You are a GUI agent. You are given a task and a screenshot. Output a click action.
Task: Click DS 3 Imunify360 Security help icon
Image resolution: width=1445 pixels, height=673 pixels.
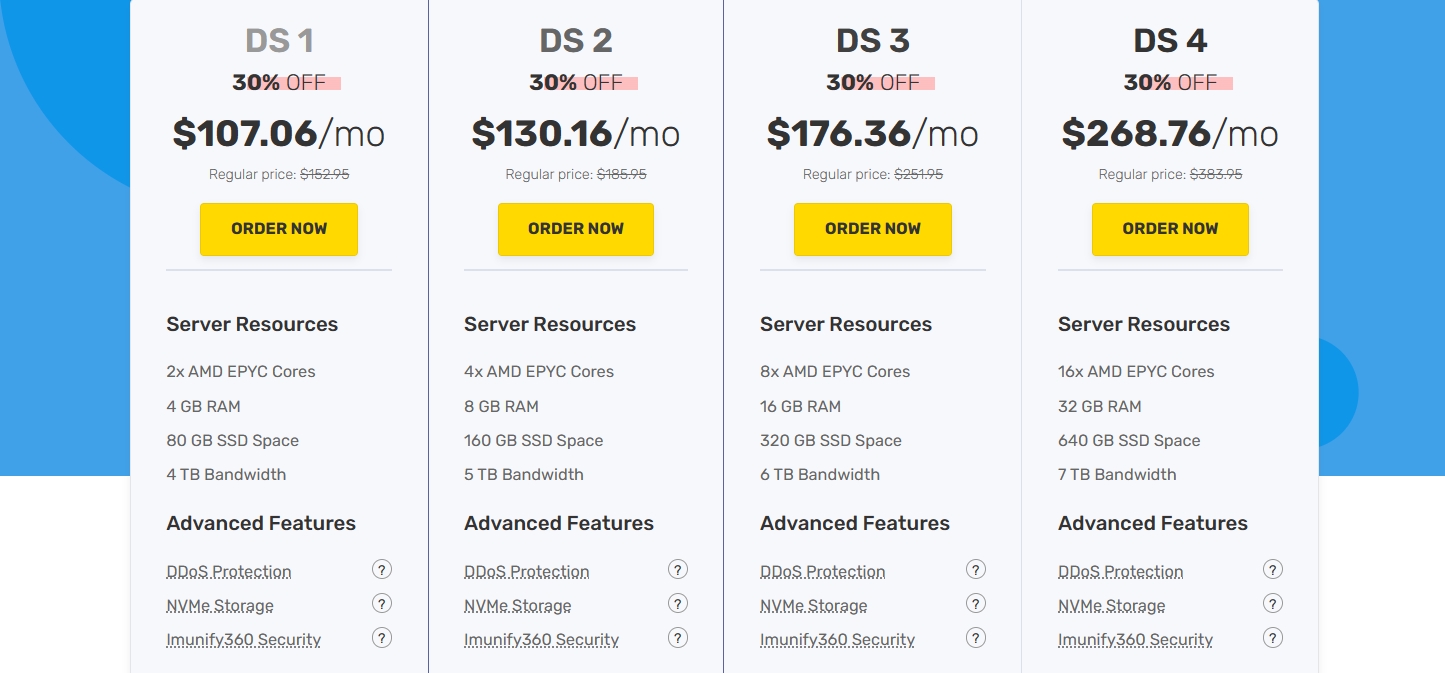[x=976, y=638]
